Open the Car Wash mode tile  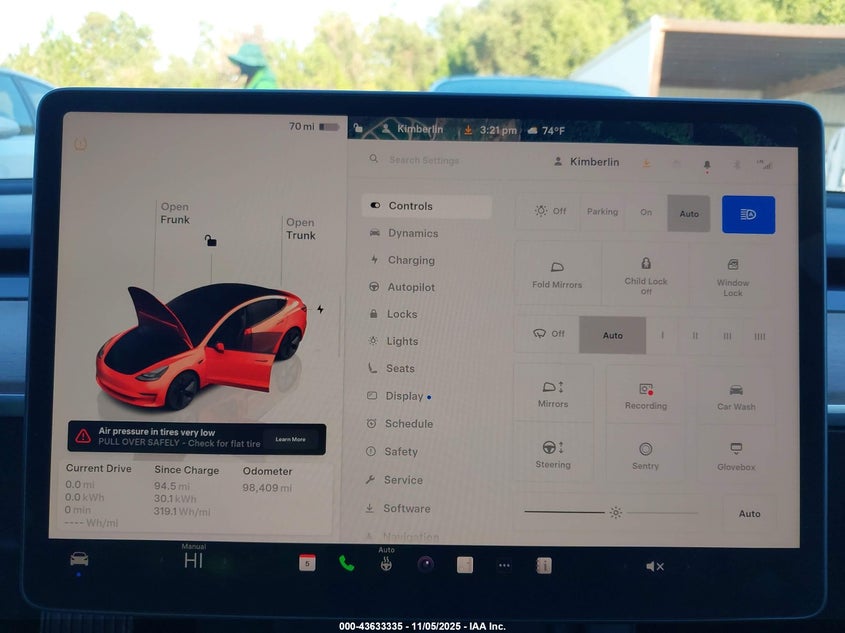(x=736, y=395)
